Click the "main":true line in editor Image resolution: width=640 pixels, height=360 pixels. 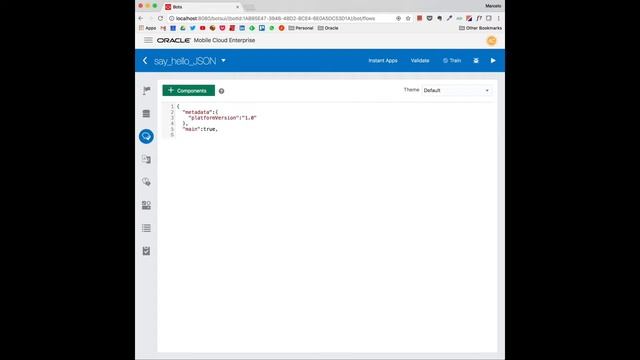[x=200, y=129]
